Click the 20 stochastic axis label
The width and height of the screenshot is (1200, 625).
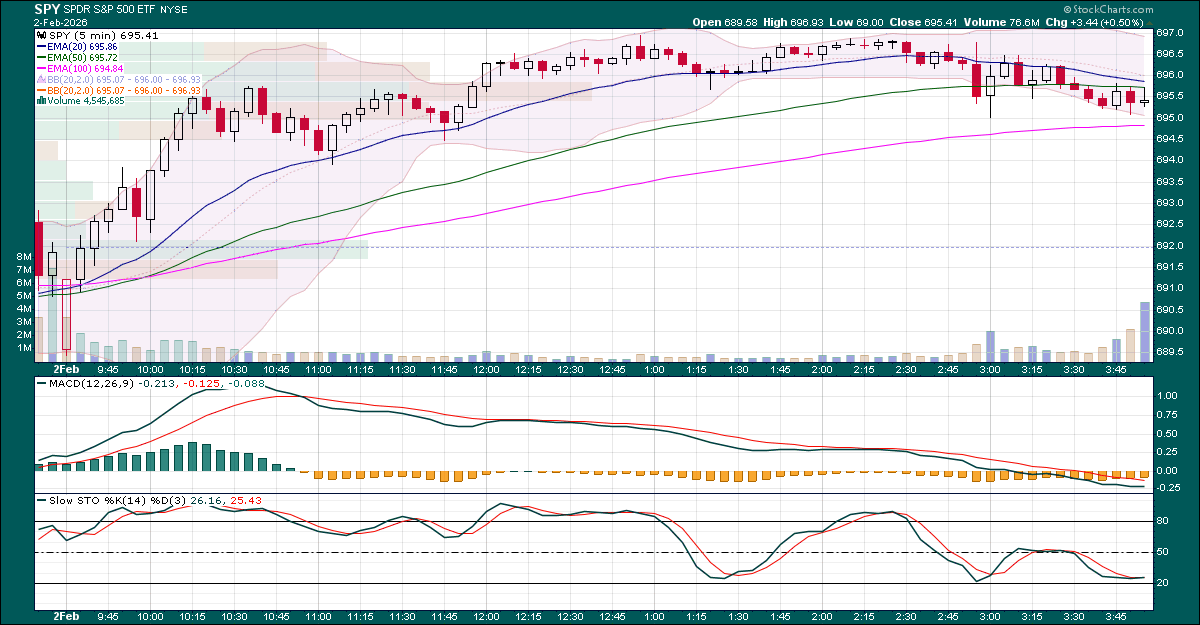click(1163, 583)
